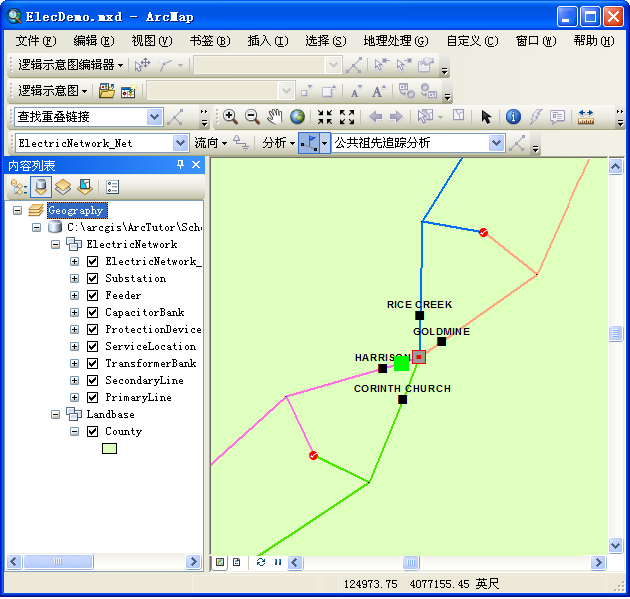Uncheck the Substation layer
This screenshot has height=599, width=630.
click(93, 278)
